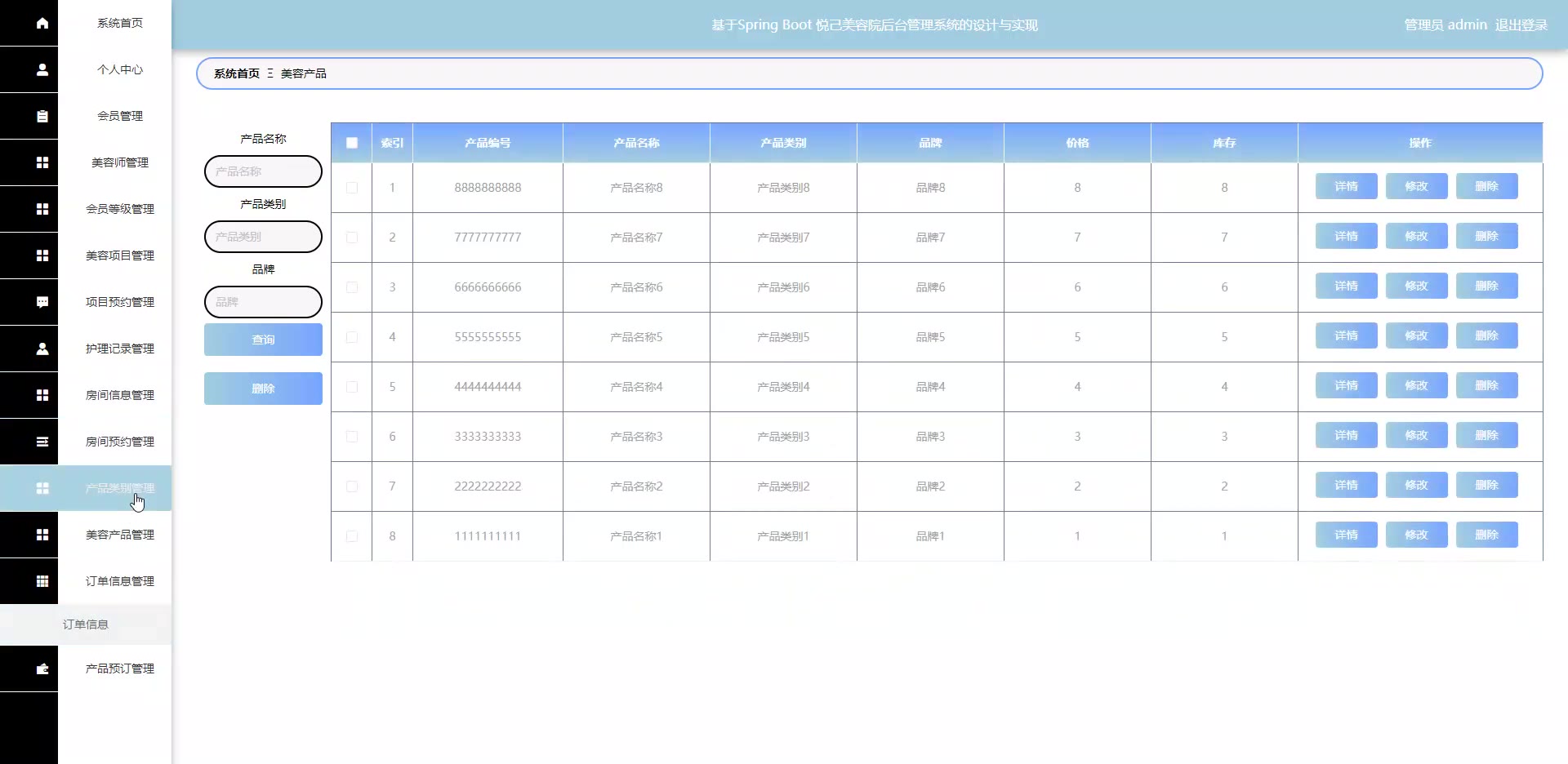The width and height of the screenshot is (1568, 764).
Task: Click the grid icon beside 产品类别管理
Action: click(x=42, y=488)
